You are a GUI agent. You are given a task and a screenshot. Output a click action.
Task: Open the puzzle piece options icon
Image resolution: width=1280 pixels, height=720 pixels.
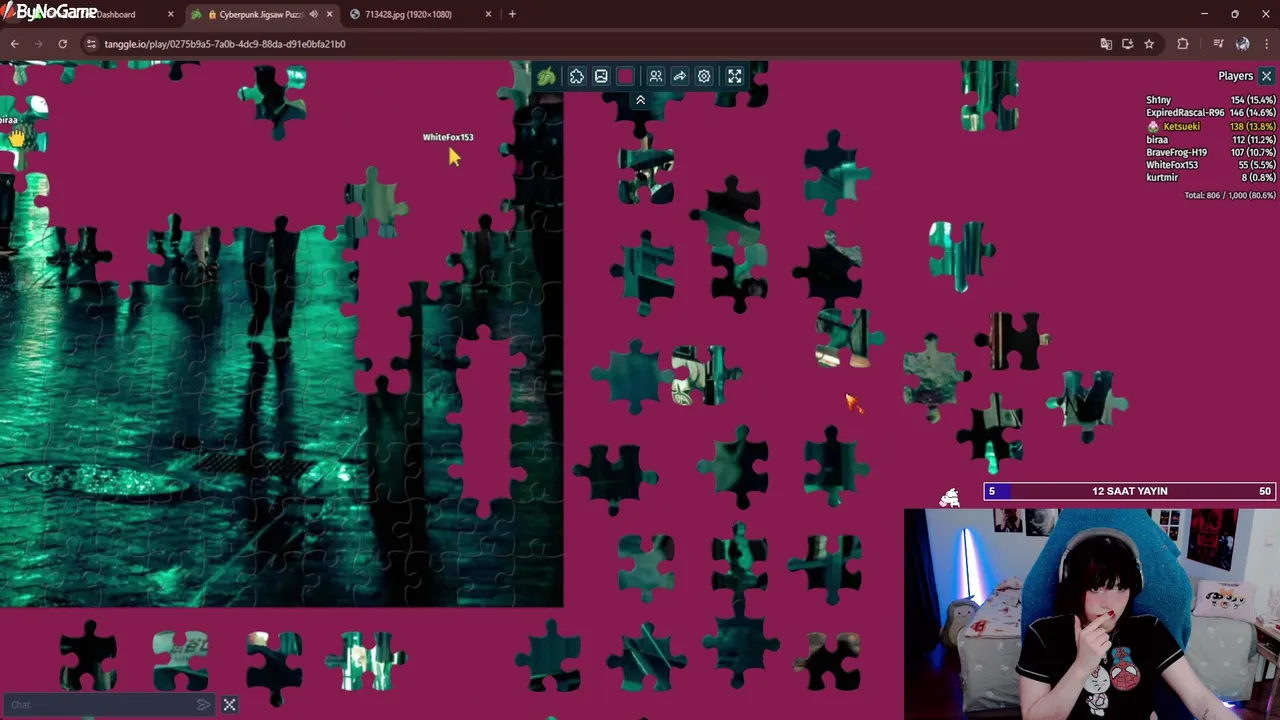tap(577, 76)
